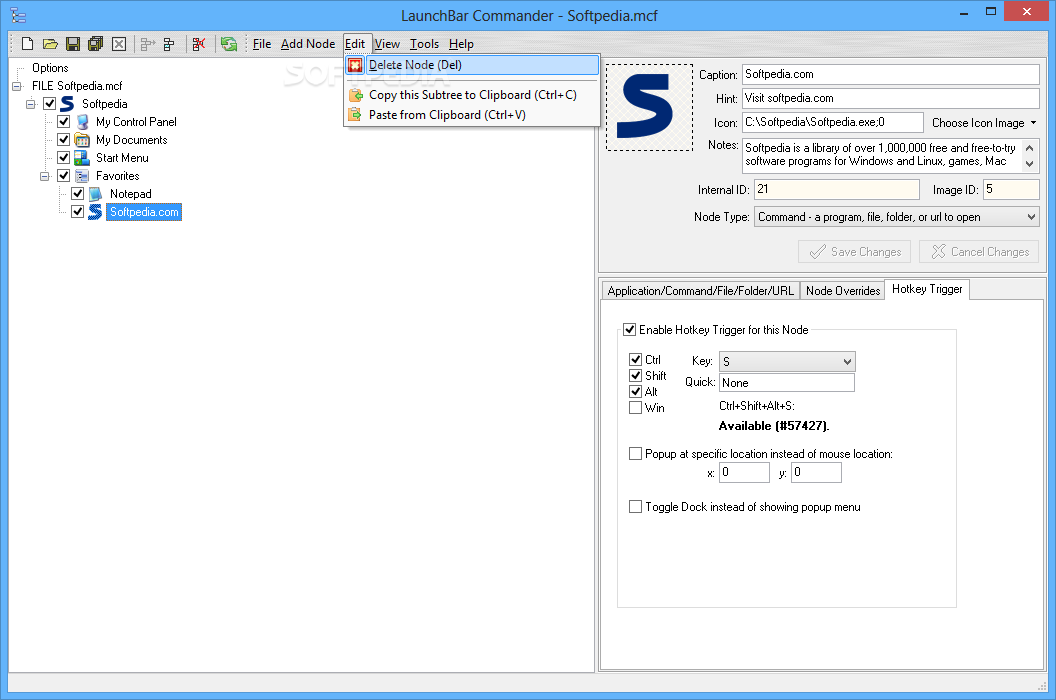Uncheck the Softpedia root node checkbox

click(x=49, y=104)
